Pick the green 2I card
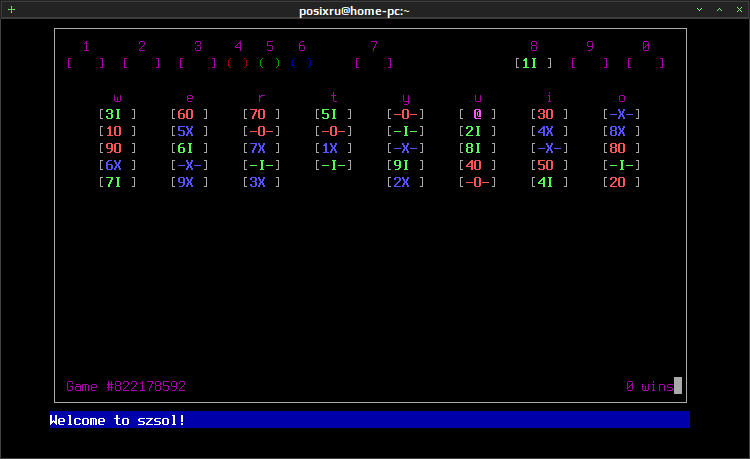Viewport: 750px width, 459px height. point(477,131)
